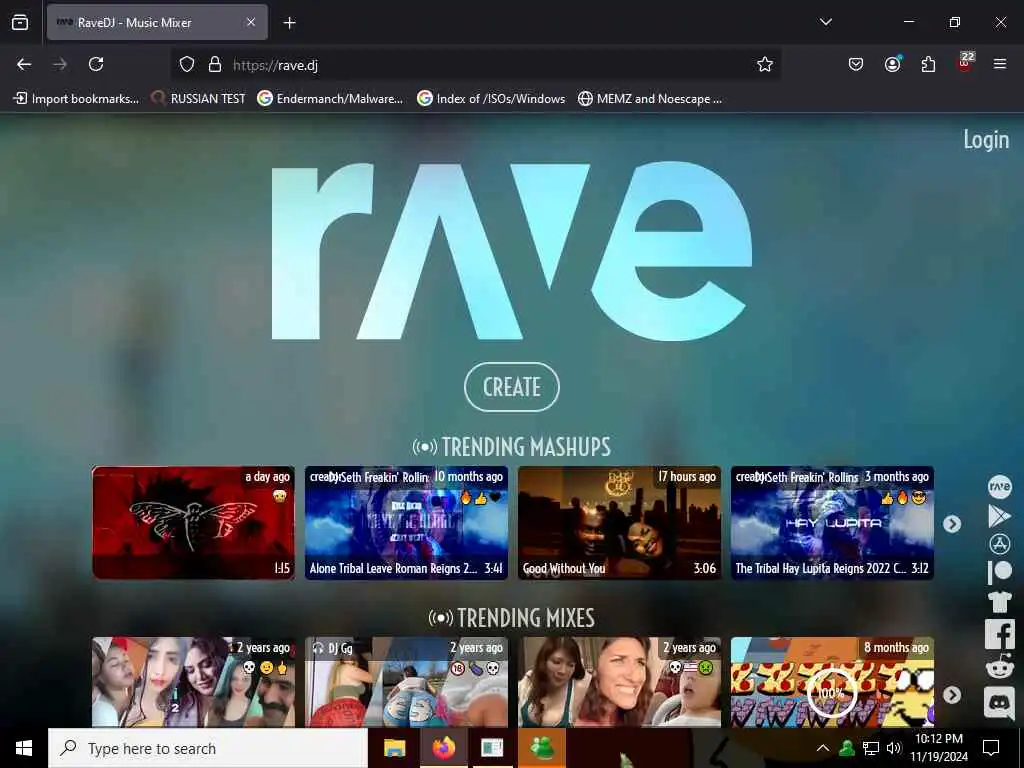This screenshot has height=768, width=1024.
Task: Click the TRENDING MIXES heading
Action: (511, 618)
